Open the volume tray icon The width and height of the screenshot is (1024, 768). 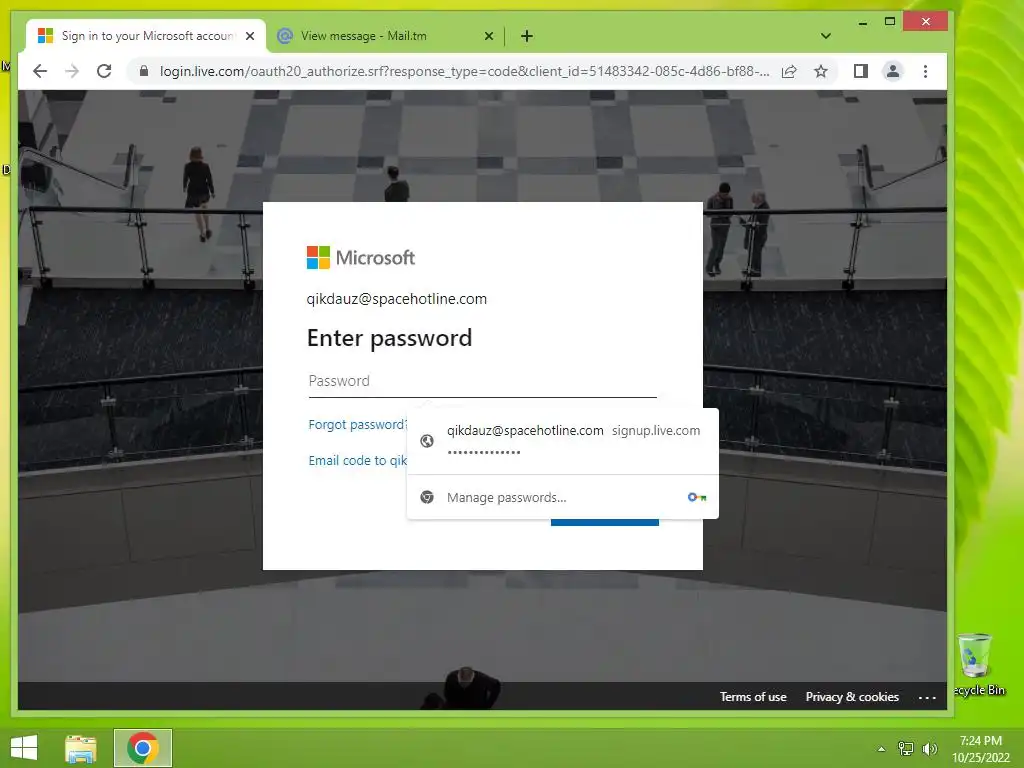point(930,748)
